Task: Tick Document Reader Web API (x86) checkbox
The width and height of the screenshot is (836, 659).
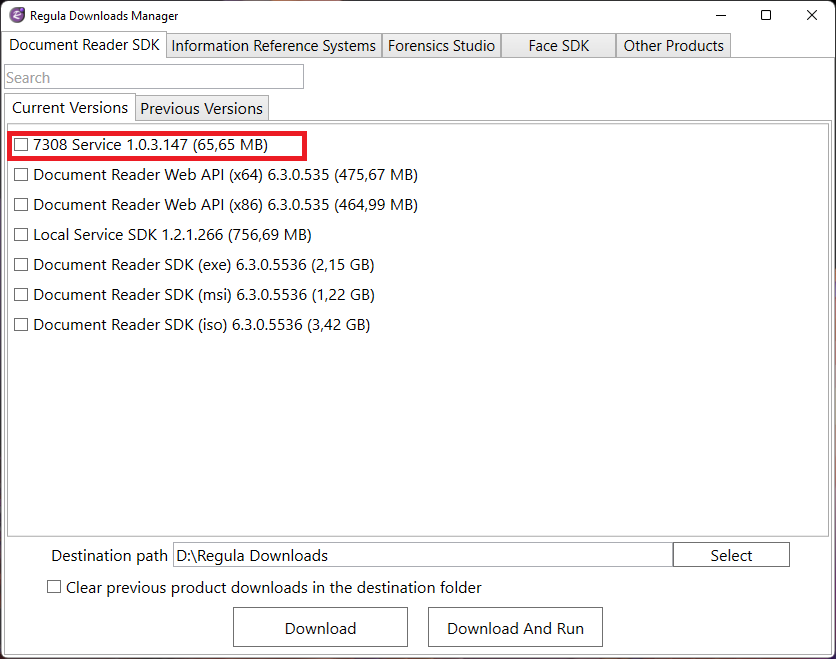Action: click(x=21, y=204)
